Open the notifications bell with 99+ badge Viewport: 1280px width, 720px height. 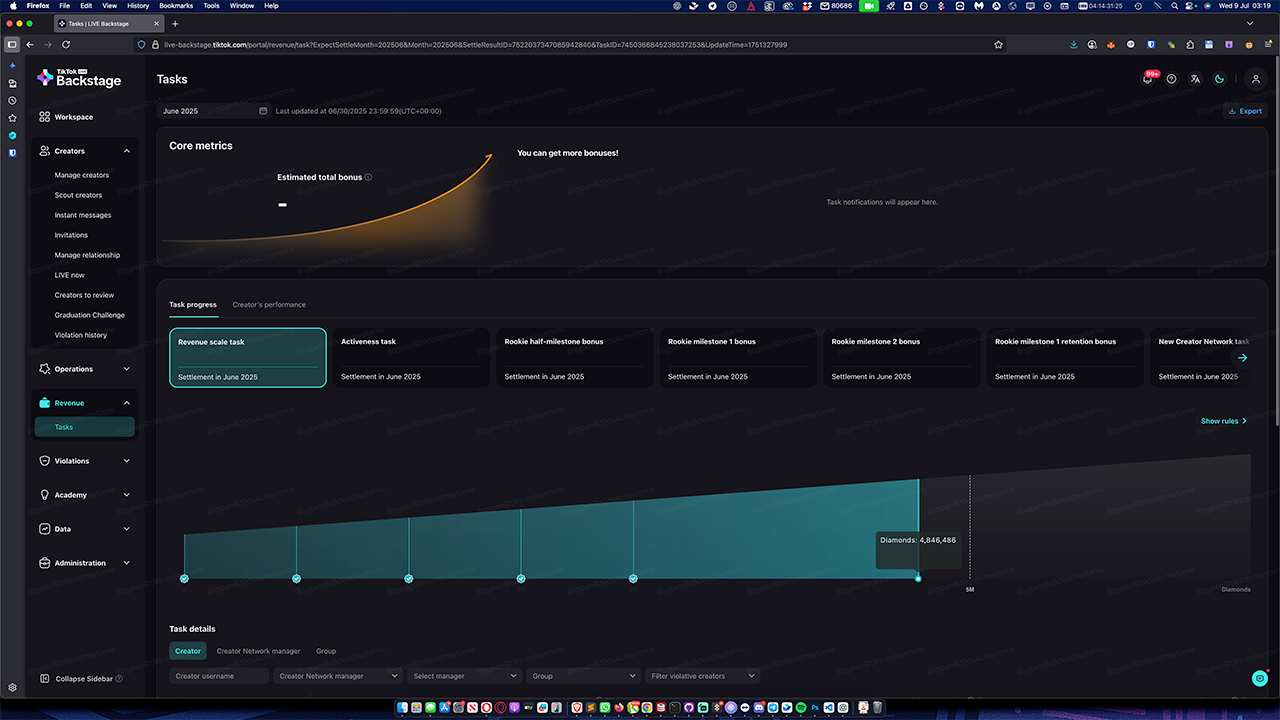[x=1148, y=79]
